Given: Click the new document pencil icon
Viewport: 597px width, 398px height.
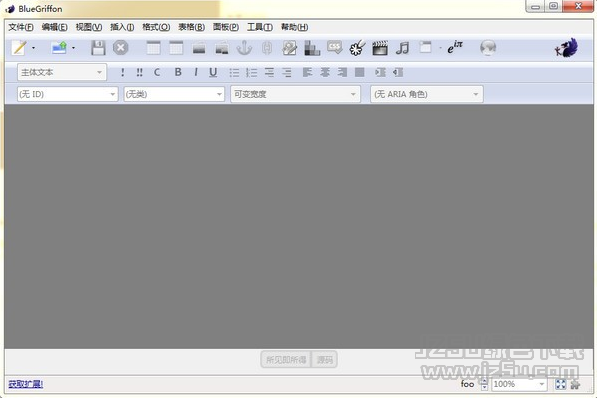Looking at the screenshot, I should 19,48.
